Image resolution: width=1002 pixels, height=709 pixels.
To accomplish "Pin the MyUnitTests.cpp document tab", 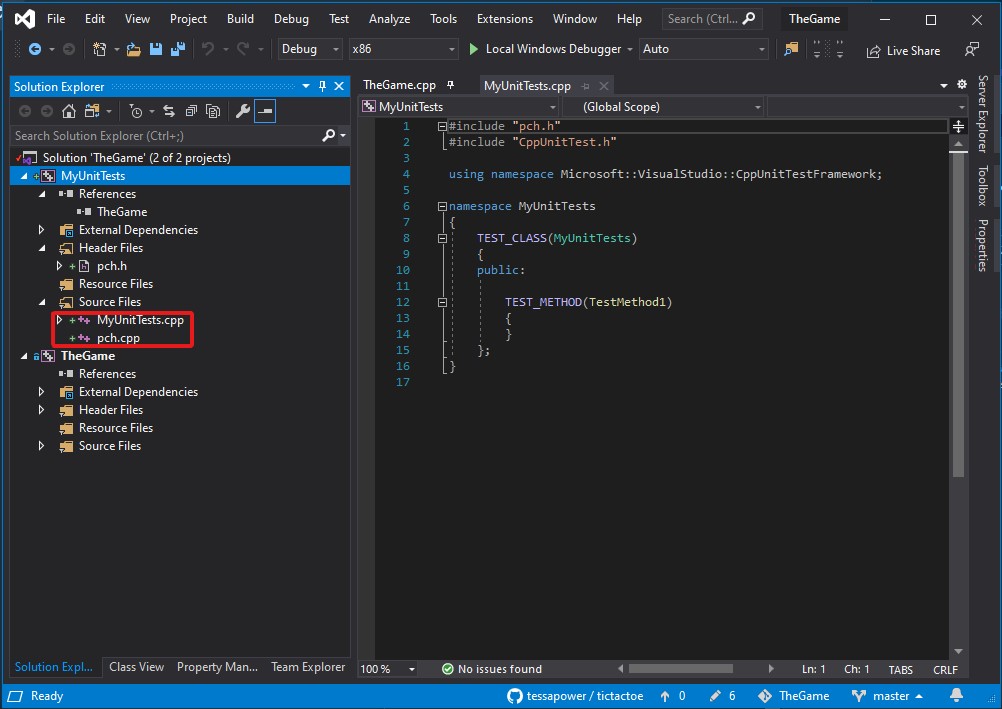I will coord(585,86).
